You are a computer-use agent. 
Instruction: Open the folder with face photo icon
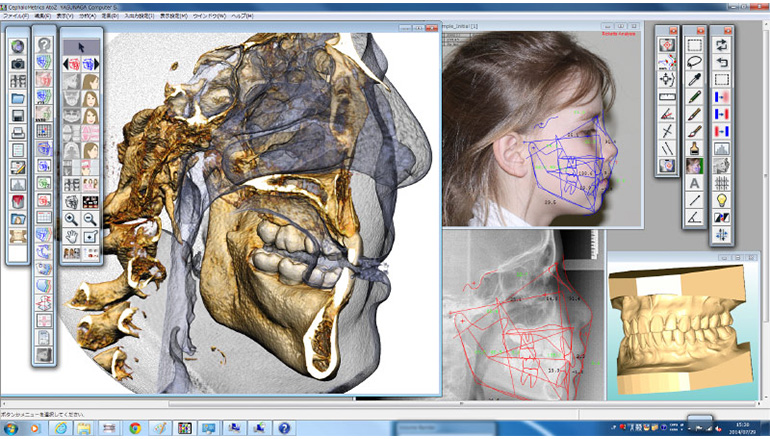(x=18, y=219)
